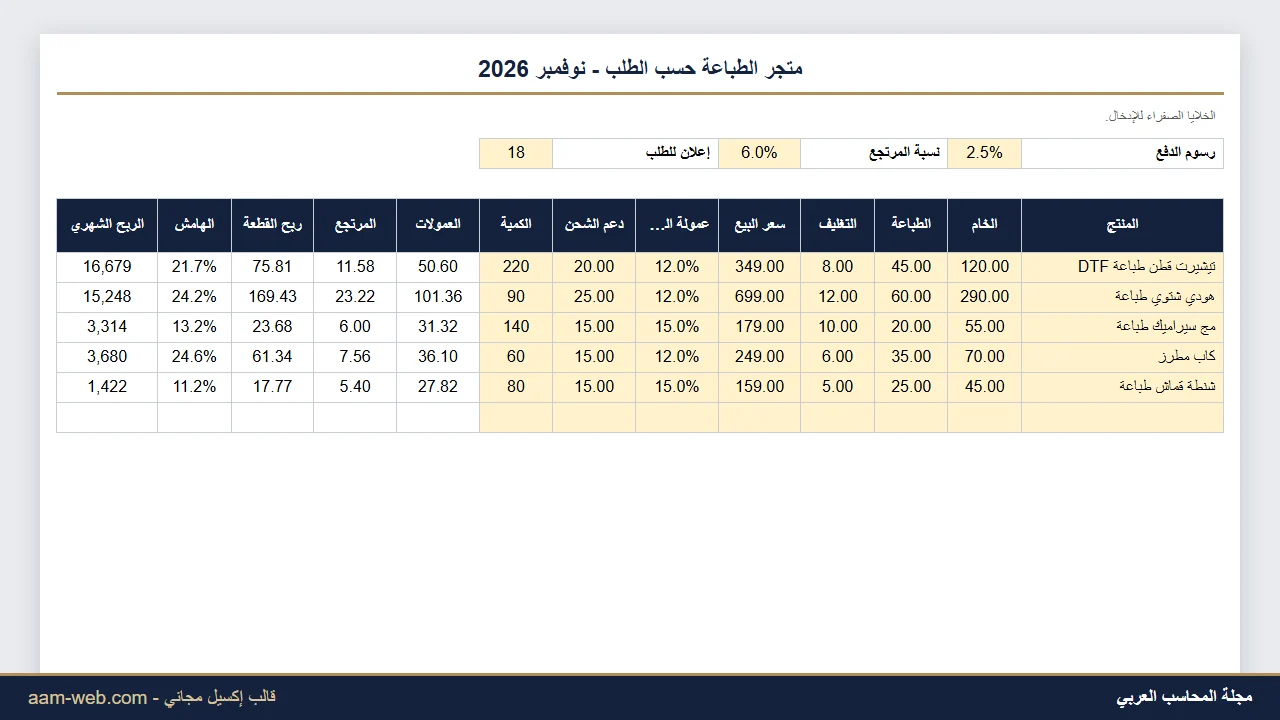
Task: Select packaging cost cell 10.00
Action: 837,327
